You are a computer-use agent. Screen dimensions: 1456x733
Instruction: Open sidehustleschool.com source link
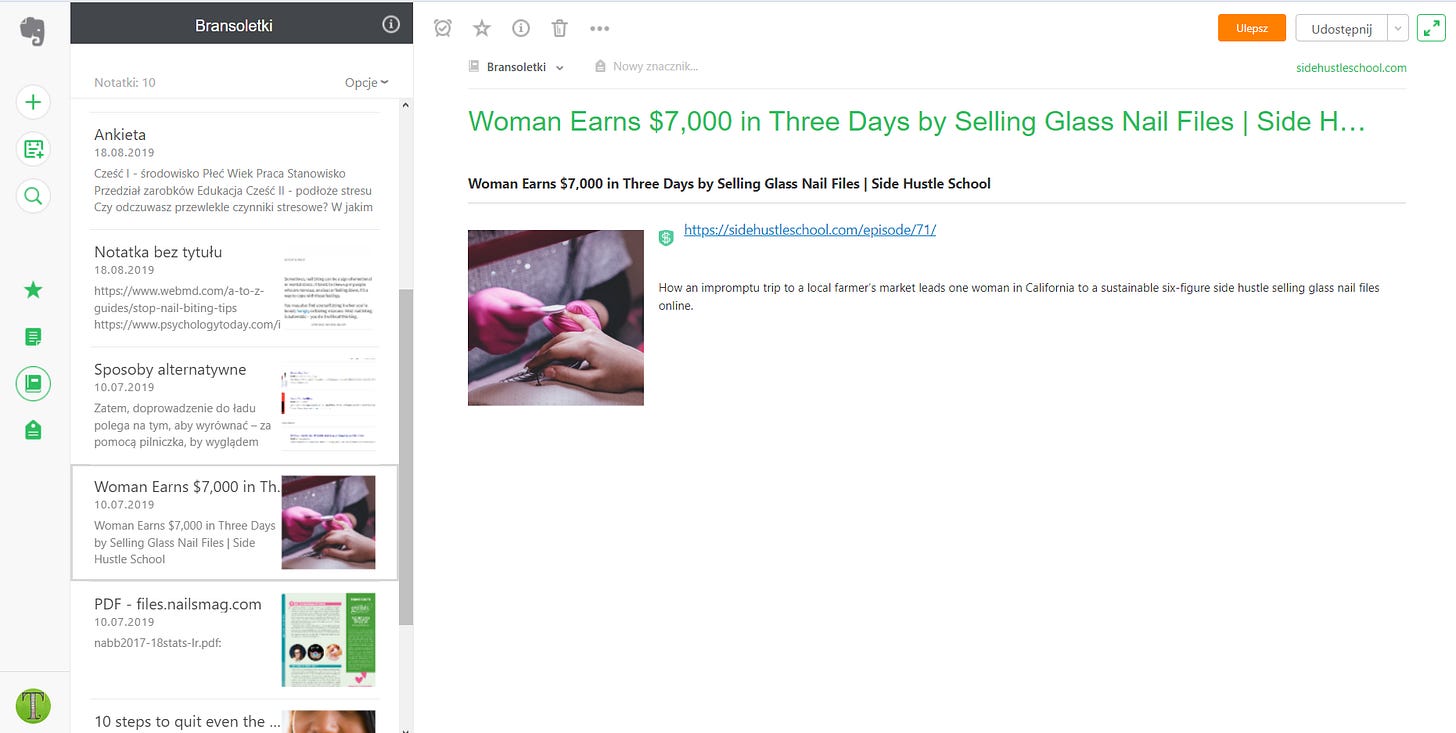[x=1350, y=68]
